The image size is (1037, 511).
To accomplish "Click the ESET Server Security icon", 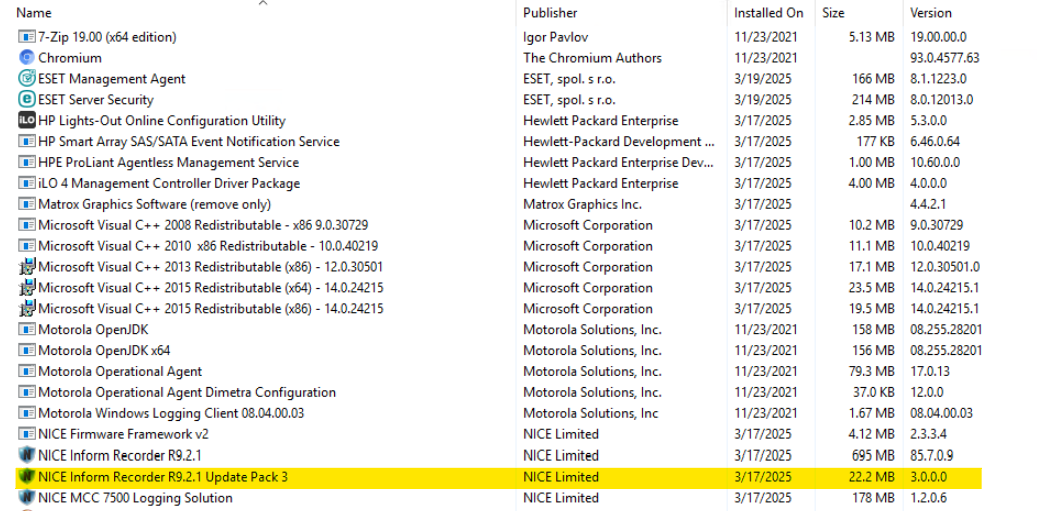I will (x=27, y=100).
